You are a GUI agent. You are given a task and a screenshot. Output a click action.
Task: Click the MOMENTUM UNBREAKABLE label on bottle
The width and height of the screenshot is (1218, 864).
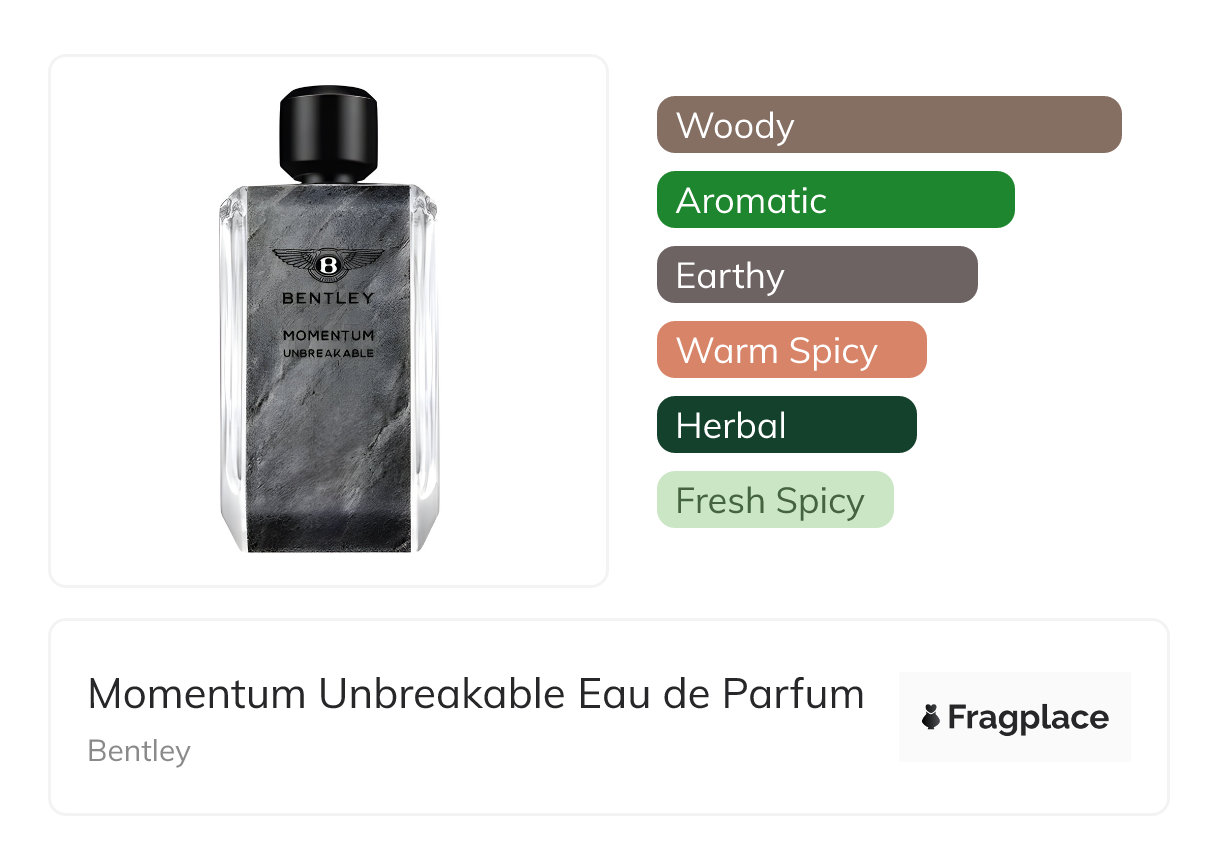[328, 344]
